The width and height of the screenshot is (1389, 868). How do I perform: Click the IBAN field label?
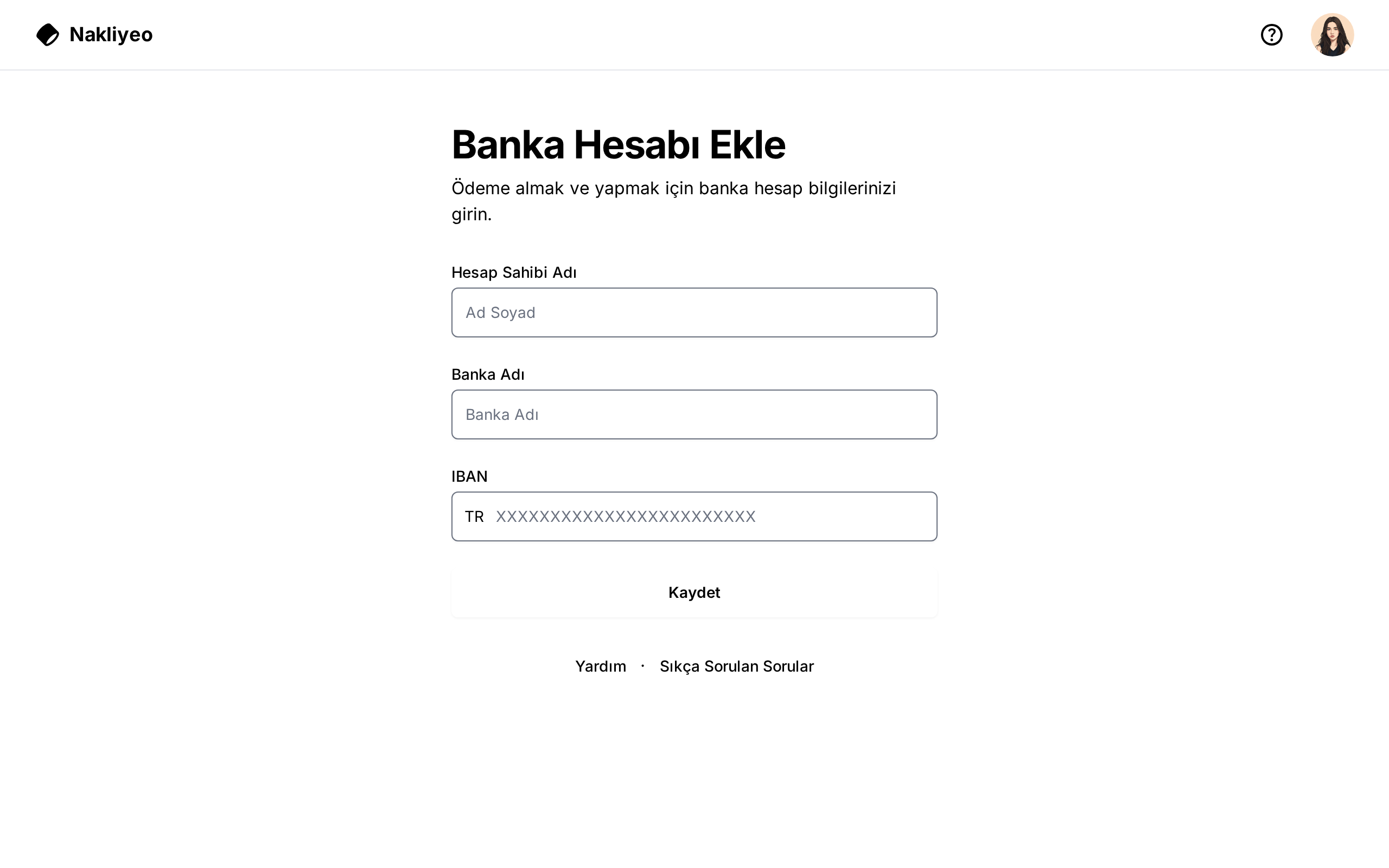tap(469, 476)
